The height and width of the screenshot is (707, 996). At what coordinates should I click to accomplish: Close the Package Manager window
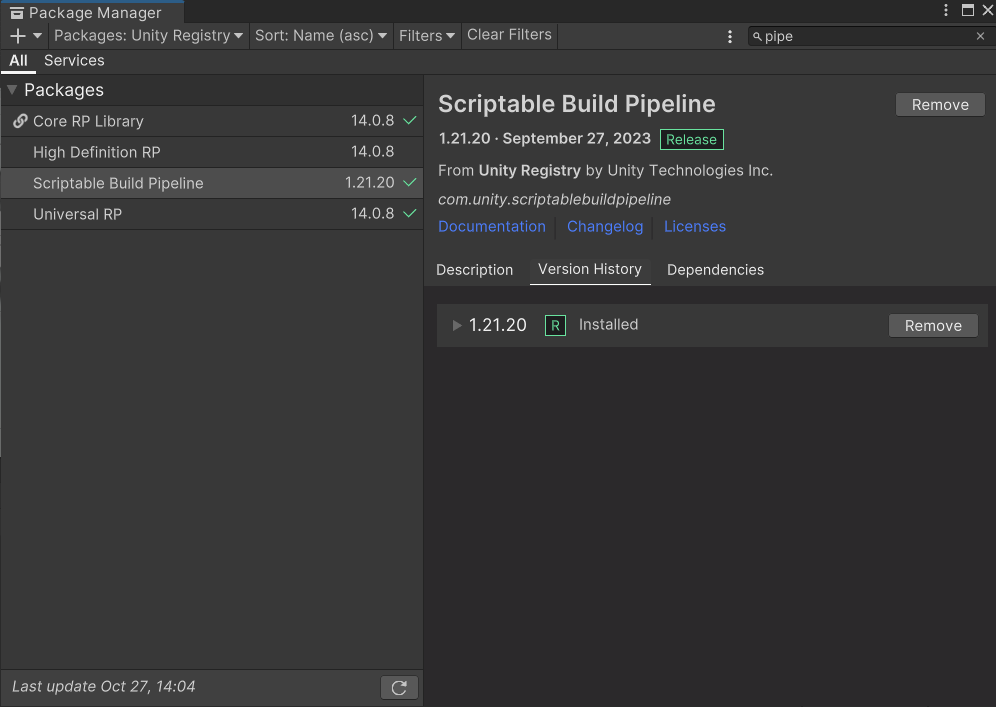pyautogui.click(x=988, y=10)
